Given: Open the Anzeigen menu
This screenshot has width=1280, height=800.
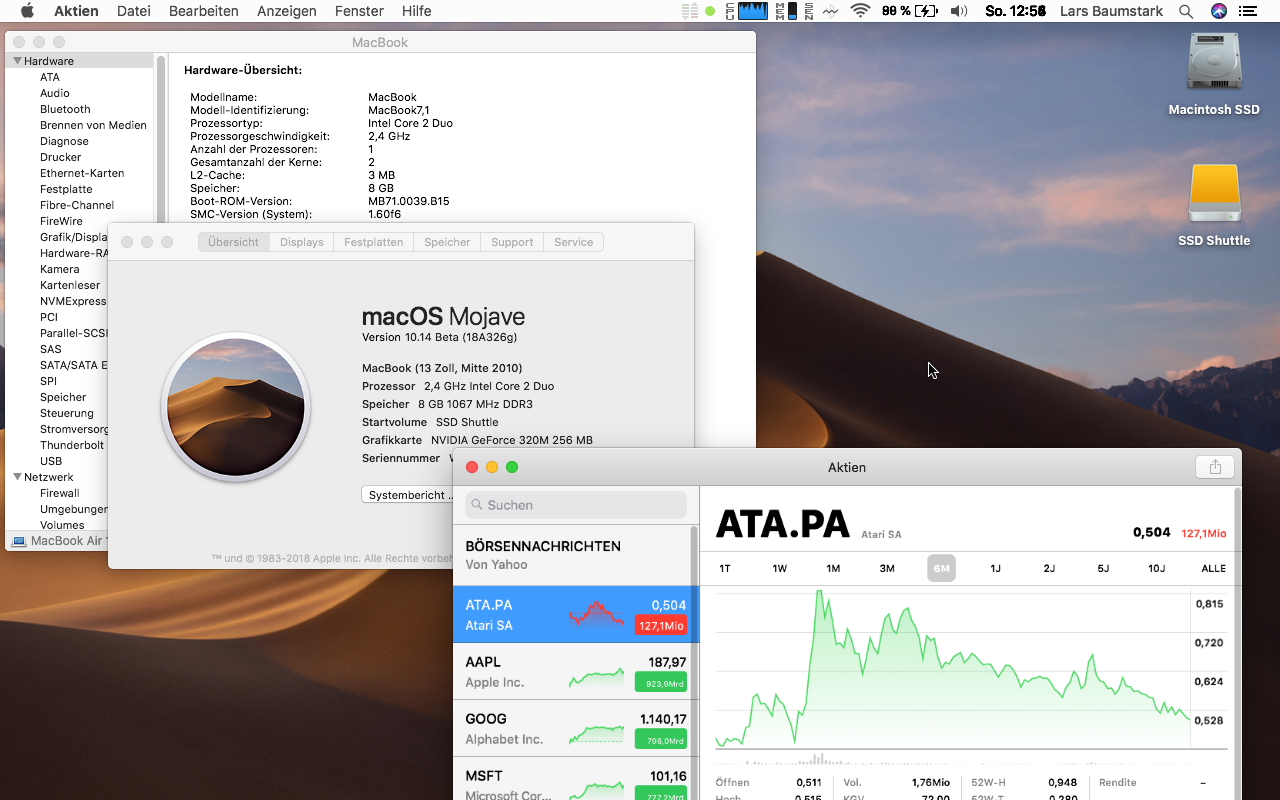Looking at the screenshot, I should pos(287,11).
